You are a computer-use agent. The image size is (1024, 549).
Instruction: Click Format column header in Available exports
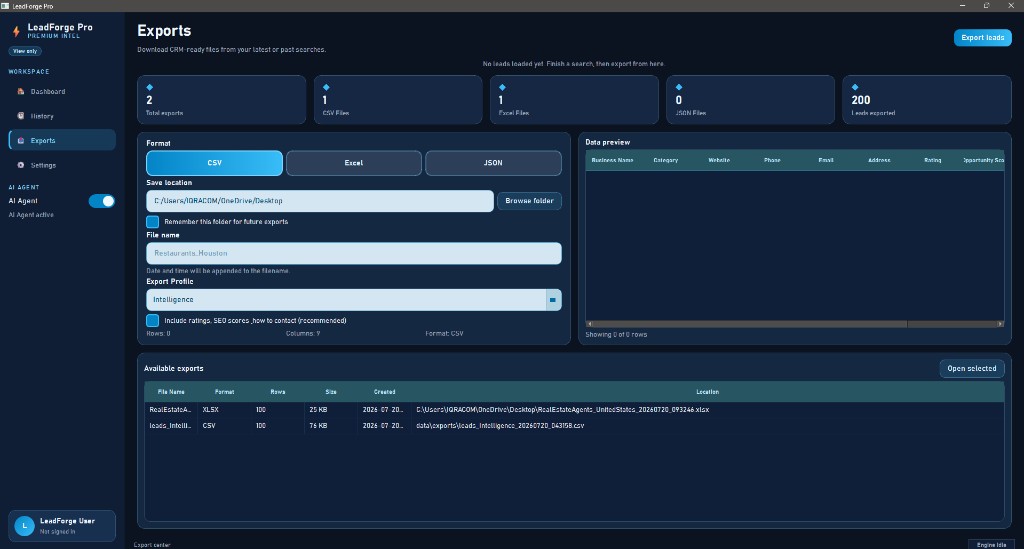224,392
